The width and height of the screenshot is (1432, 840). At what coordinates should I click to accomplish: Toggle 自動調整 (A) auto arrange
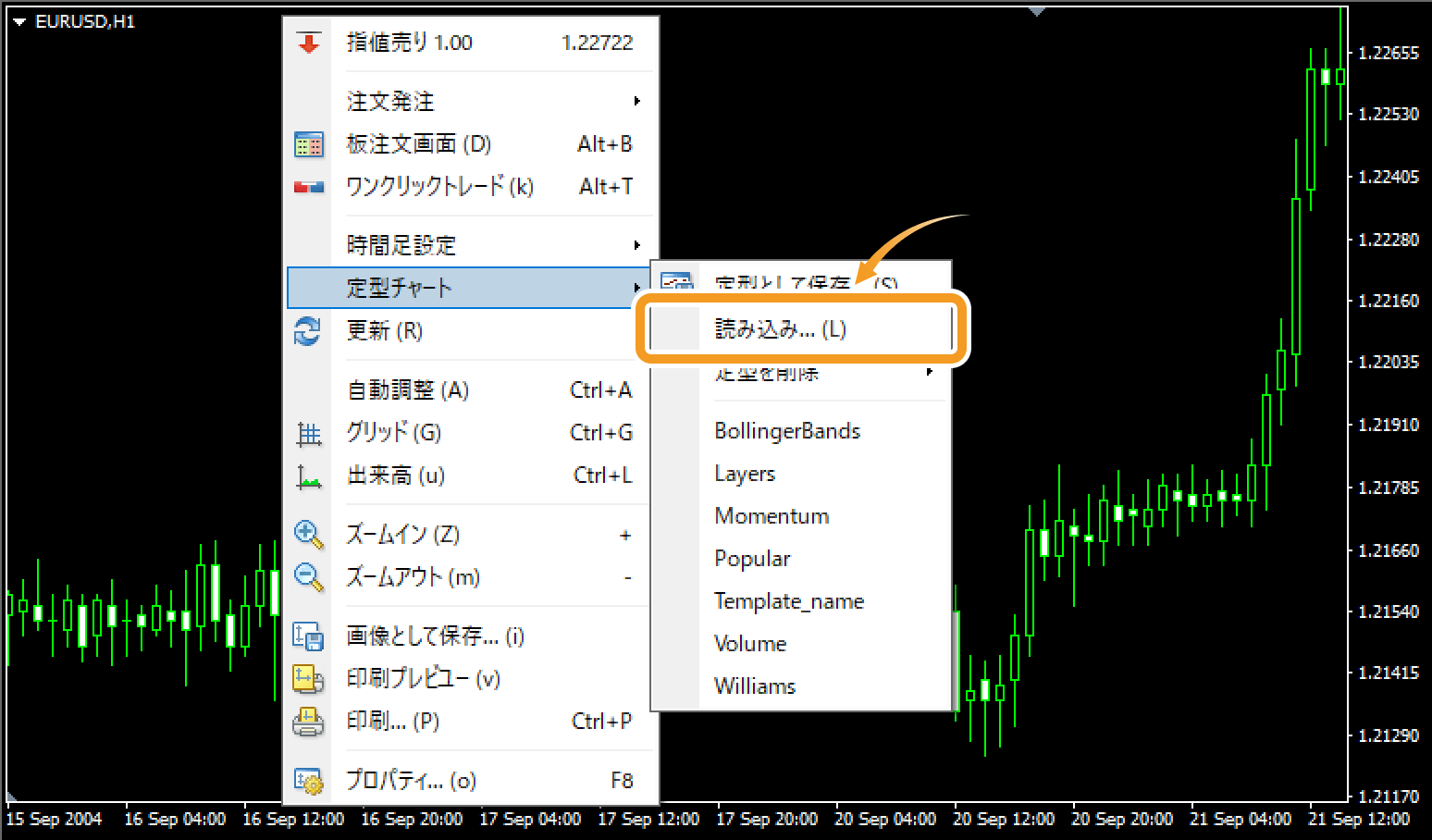click(472, 390)
